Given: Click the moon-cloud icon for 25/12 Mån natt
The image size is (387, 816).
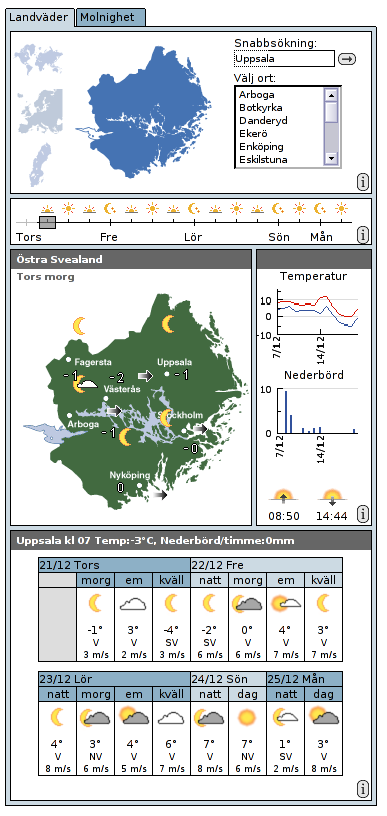Looking at the screenshot, I should tap(286, 717).
